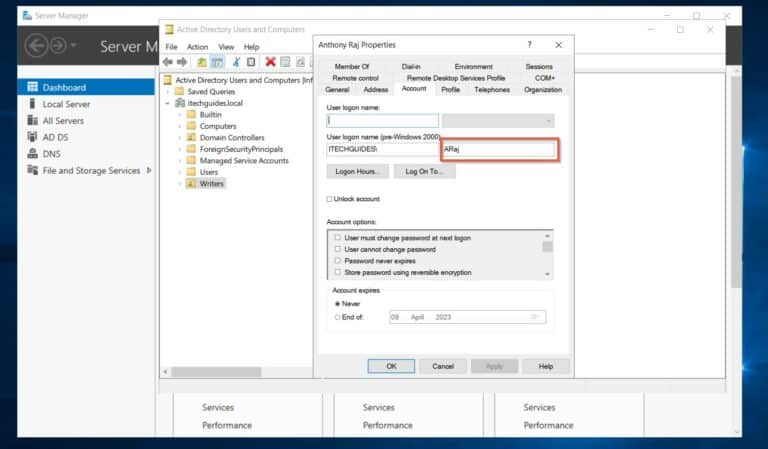768x449 pixels.
Task: Select the Never account expires radio button
Action: click(x=337, y=304)
